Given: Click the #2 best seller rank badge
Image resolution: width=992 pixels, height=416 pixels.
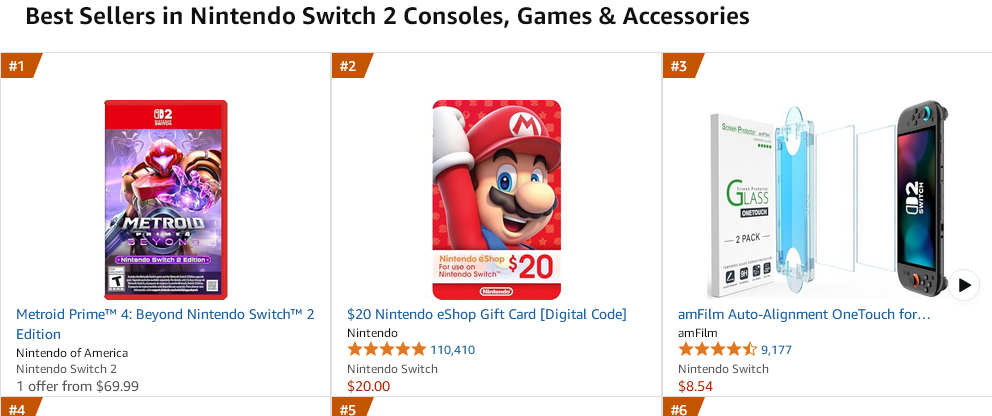Looking at the screenshot, I should (348, 66).
